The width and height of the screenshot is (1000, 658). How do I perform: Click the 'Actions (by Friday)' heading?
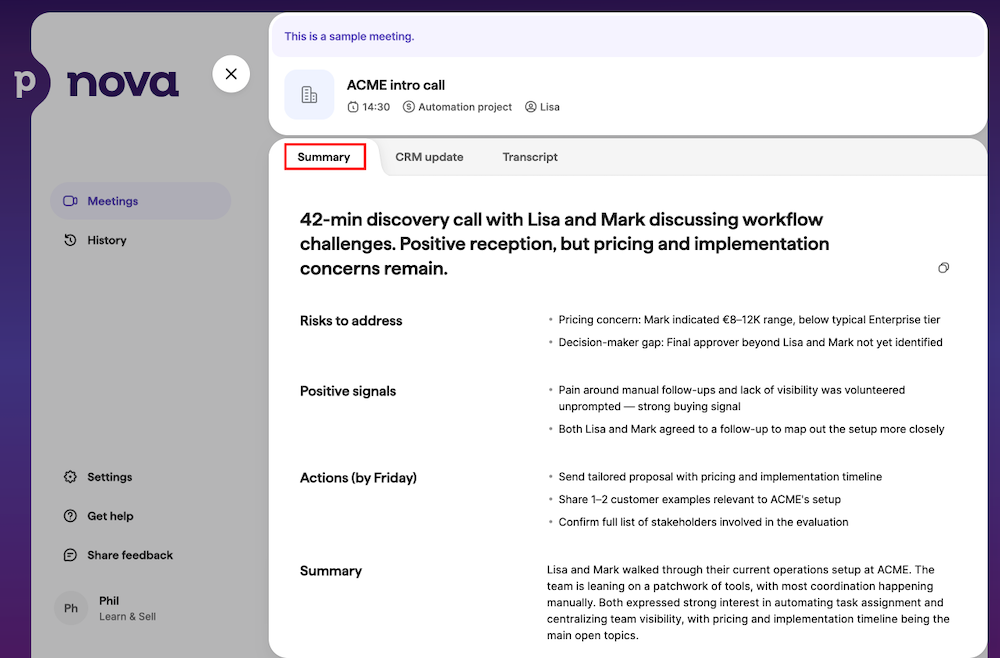tap(358, 478)
